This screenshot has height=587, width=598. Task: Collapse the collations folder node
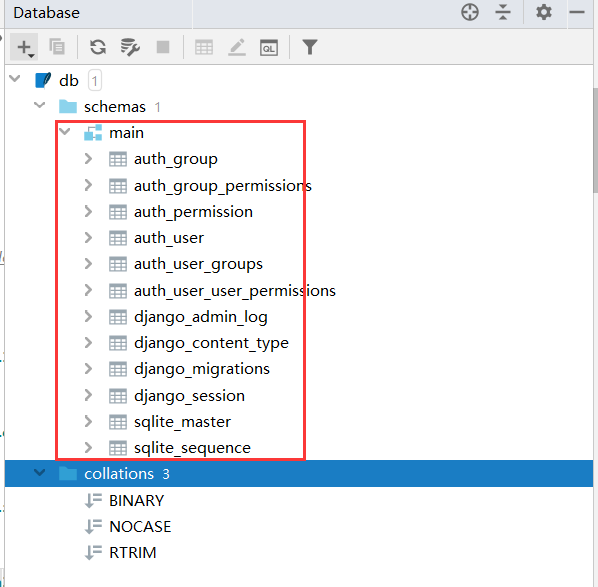[40, 473]
